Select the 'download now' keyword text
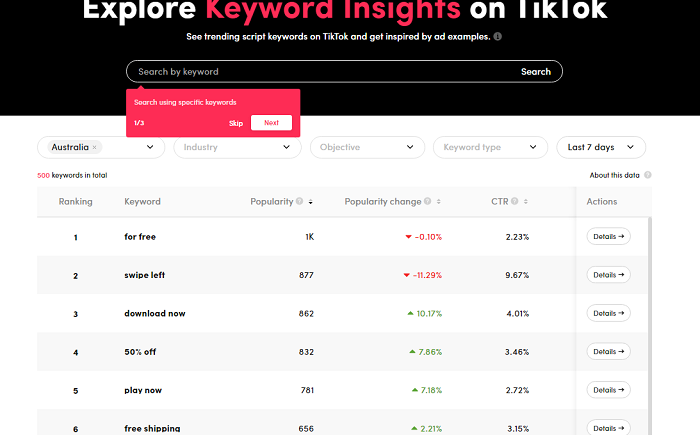This screenshot has width=700, height=435. (x=154, y=314)
